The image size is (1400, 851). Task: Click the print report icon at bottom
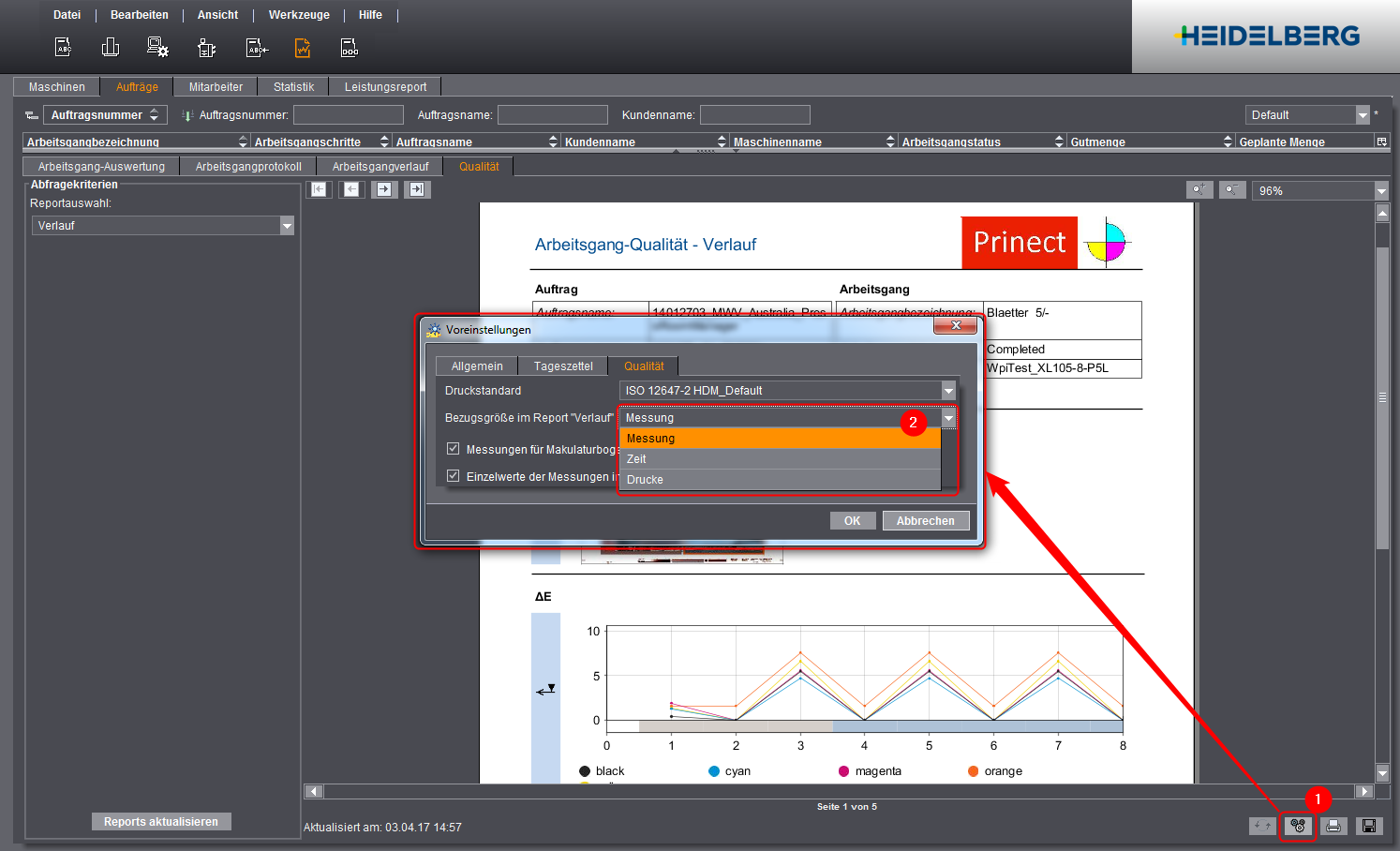[1333, 826]
